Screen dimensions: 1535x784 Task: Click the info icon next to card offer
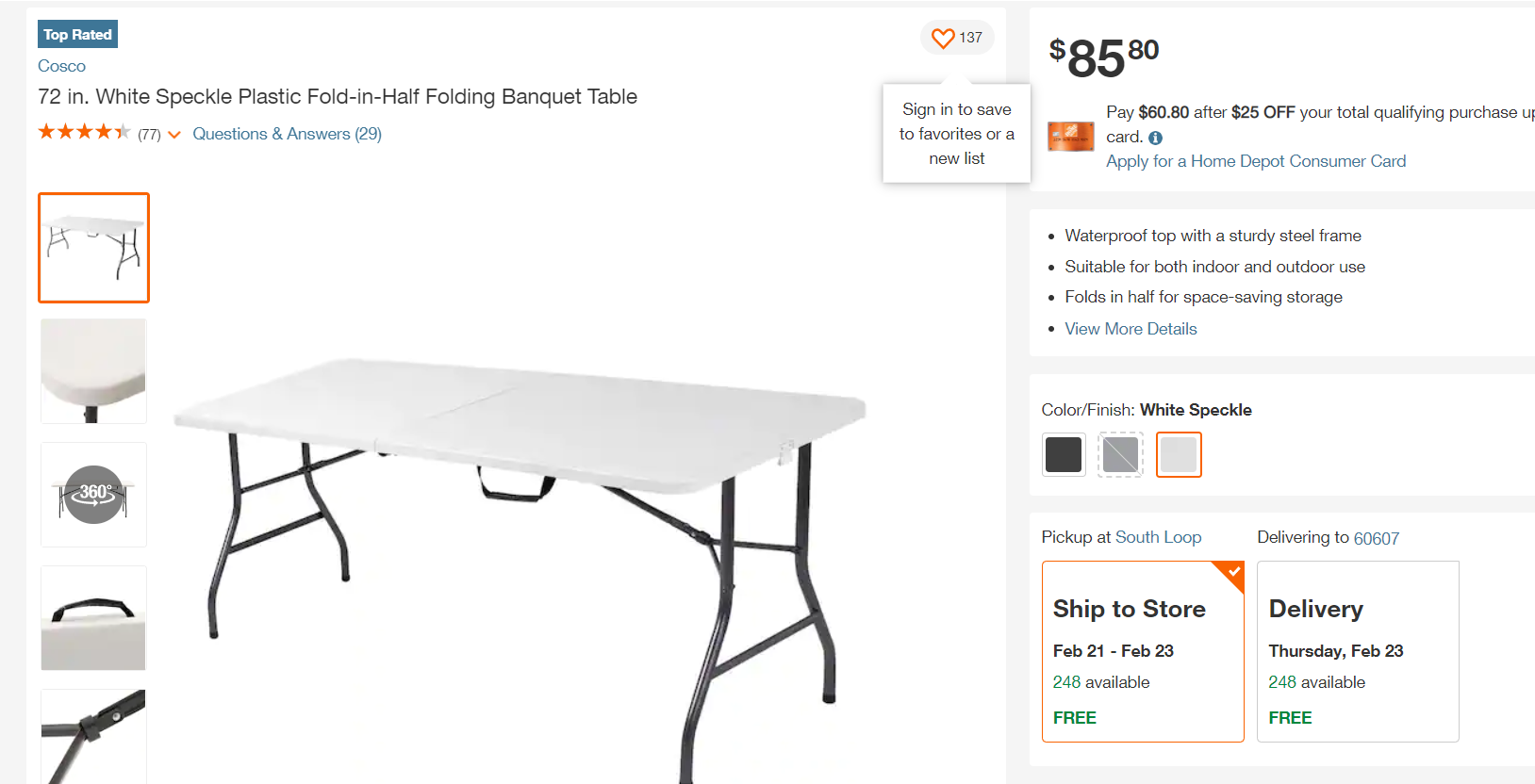[1155, 138]
